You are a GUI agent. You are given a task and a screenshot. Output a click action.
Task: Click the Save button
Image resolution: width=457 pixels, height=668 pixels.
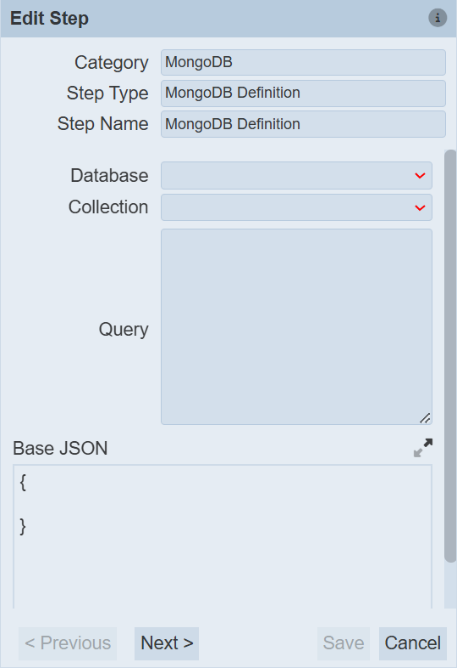(x=343, y=643)
